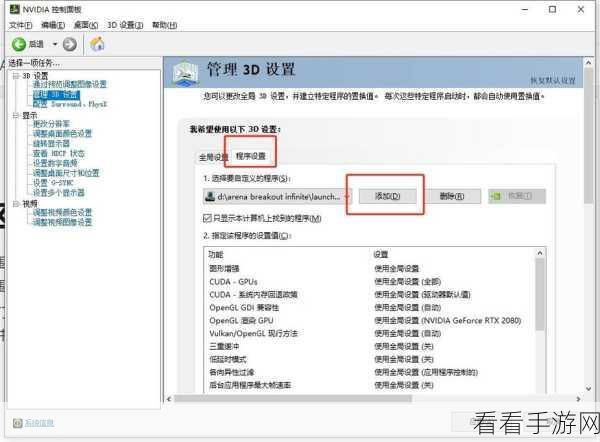Open 通过预览调整图像设置 in the task tree
Screen dimensions: 600x442
point(70,85)
